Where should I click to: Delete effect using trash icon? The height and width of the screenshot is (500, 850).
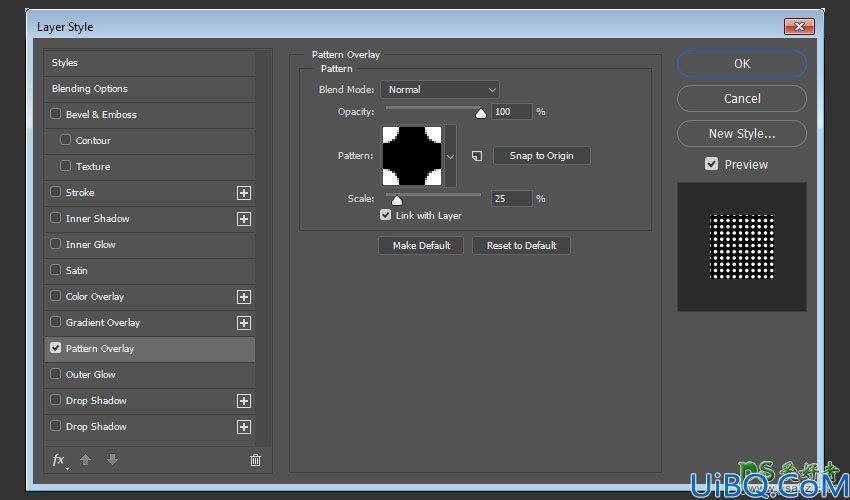point(255,460)
